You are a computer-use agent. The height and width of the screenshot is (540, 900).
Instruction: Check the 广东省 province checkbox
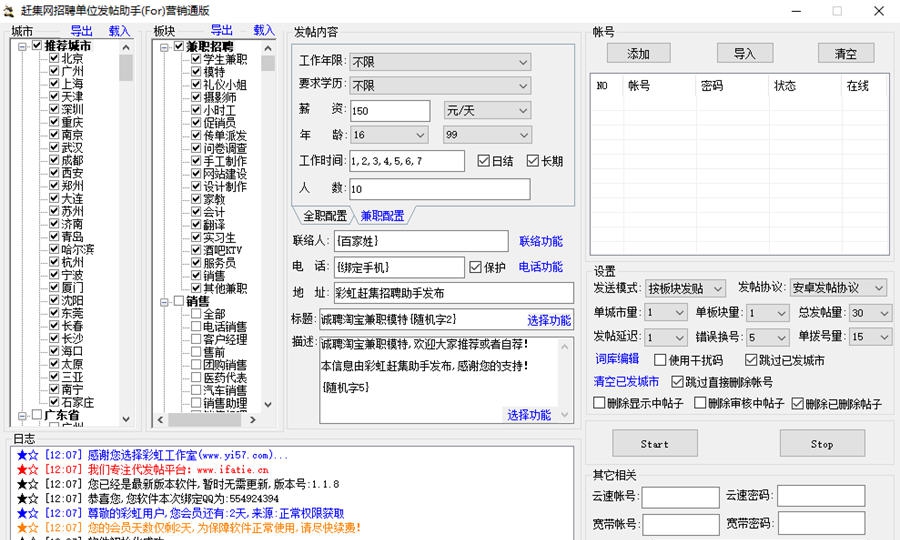(x=37, y=414)
